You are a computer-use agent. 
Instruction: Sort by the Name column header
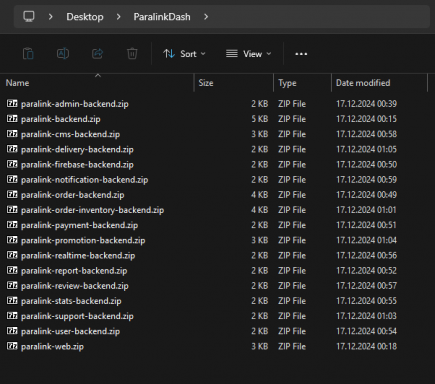(x=17, y=83)
